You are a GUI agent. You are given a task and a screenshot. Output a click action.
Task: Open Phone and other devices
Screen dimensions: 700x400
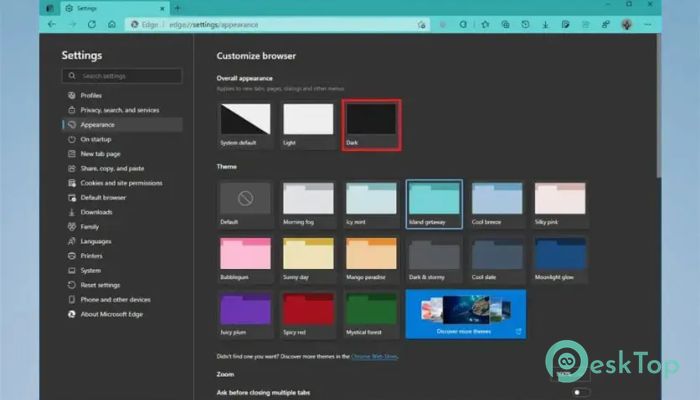tap(122, 300)
